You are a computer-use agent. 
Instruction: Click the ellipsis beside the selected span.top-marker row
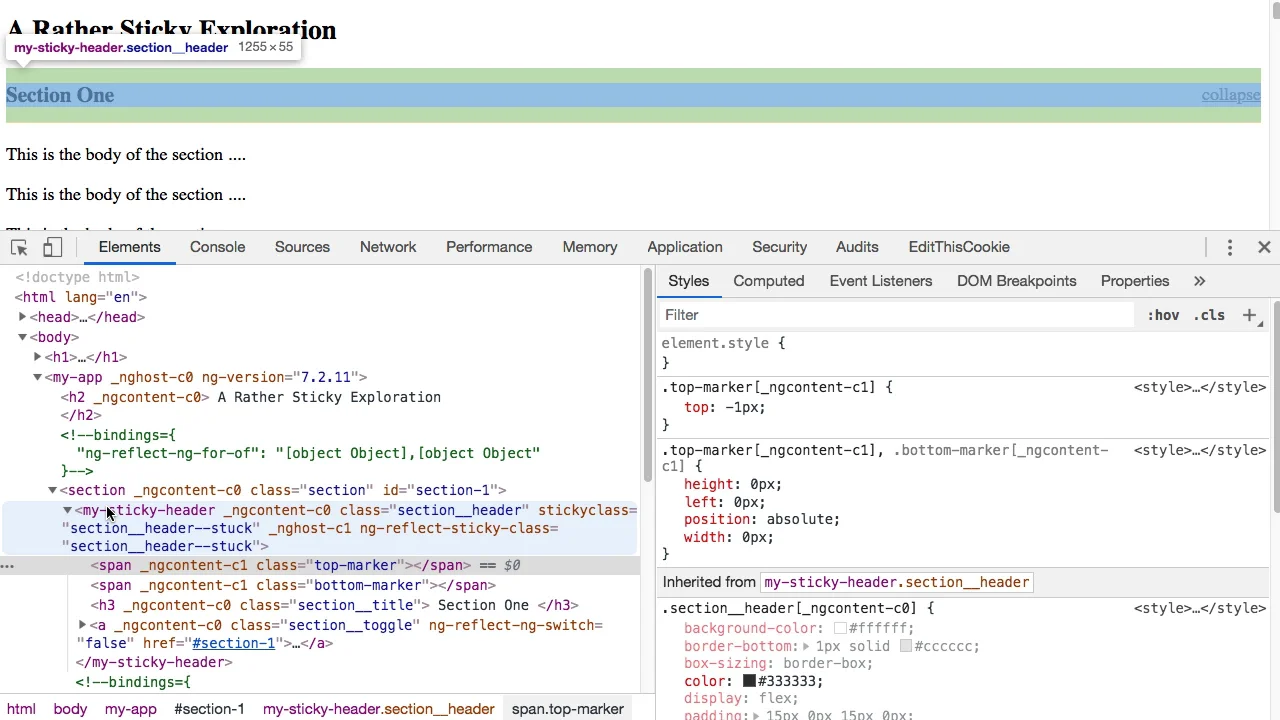pyautogui.click(x=8, y=566)
